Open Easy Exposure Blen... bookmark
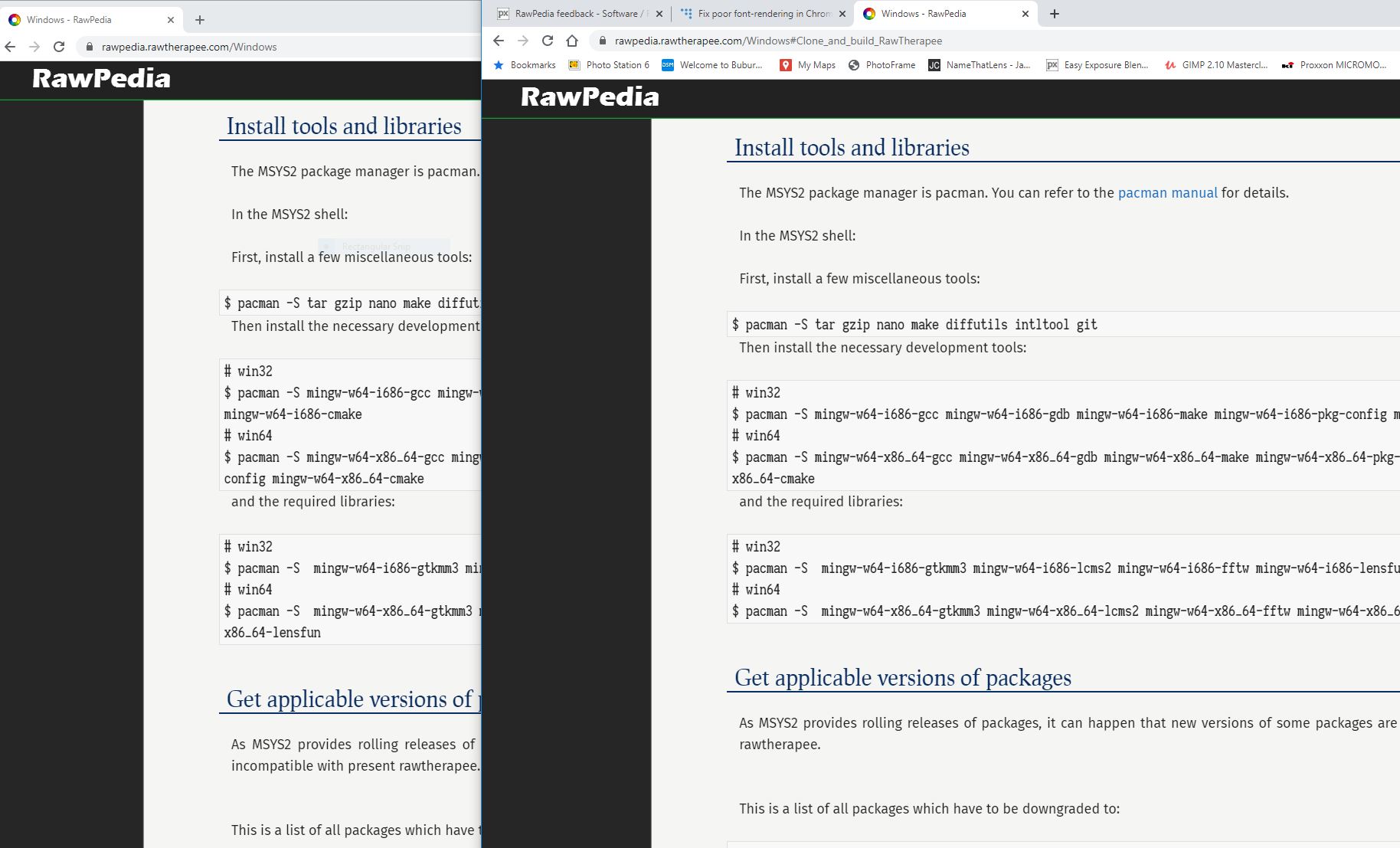Screen dimensions: 1400x848 coord(1097,65)
